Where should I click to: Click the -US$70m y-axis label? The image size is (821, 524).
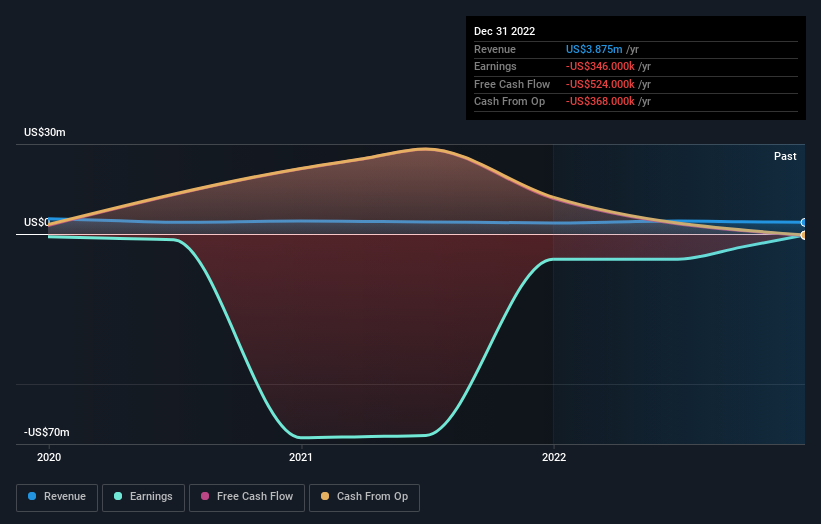tap(47, 432)
